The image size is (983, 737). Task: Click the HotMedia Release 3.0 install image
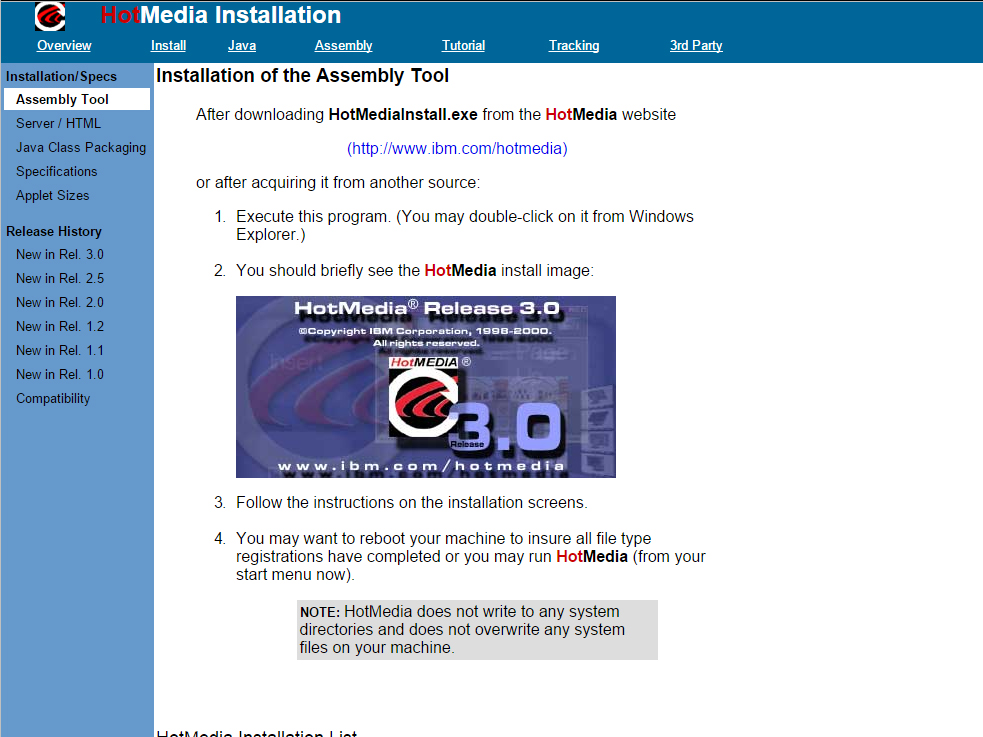426,387
